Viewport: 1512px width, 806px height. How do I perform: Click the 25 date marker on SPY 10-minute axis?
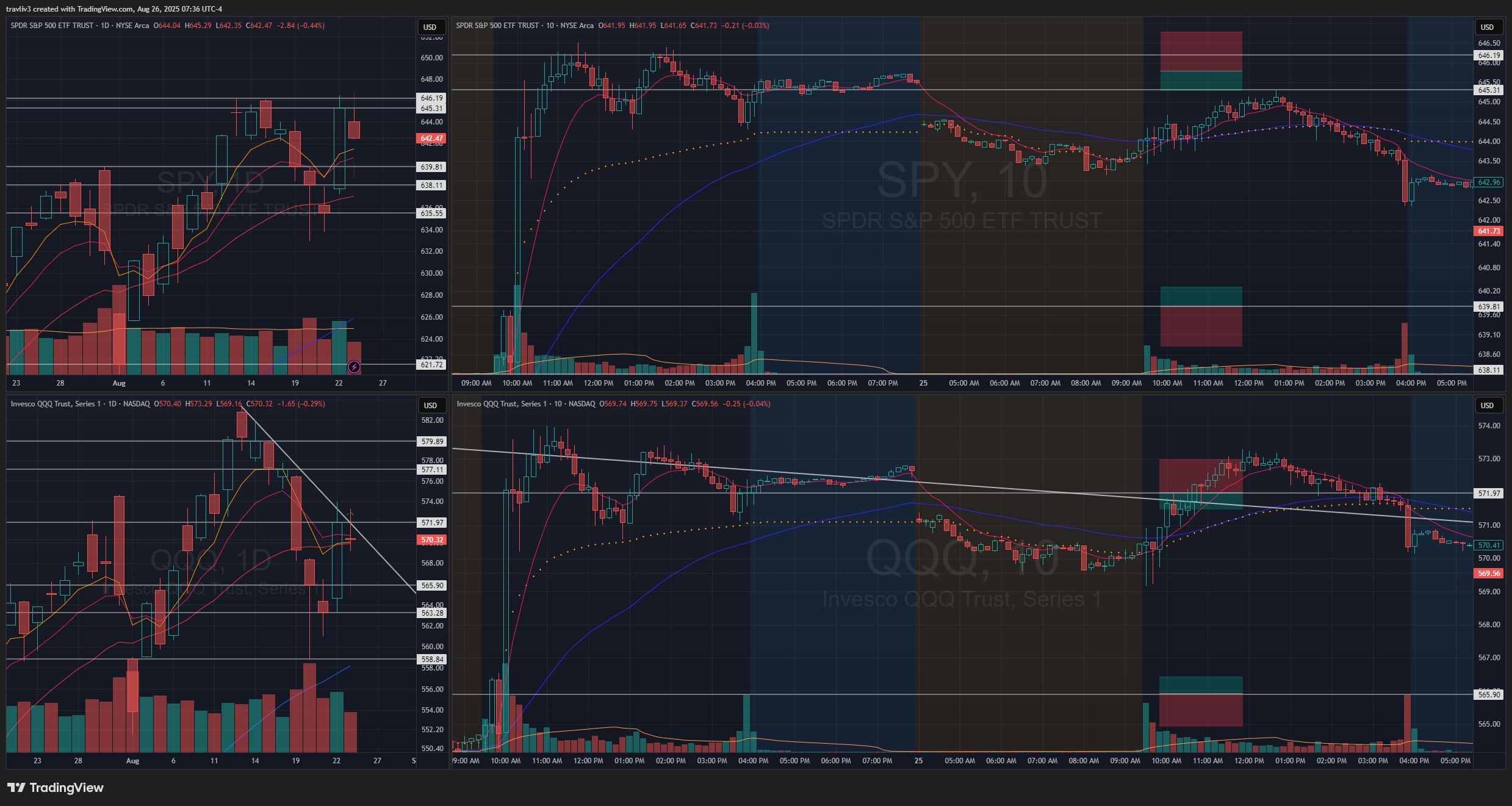click(923, 383)
